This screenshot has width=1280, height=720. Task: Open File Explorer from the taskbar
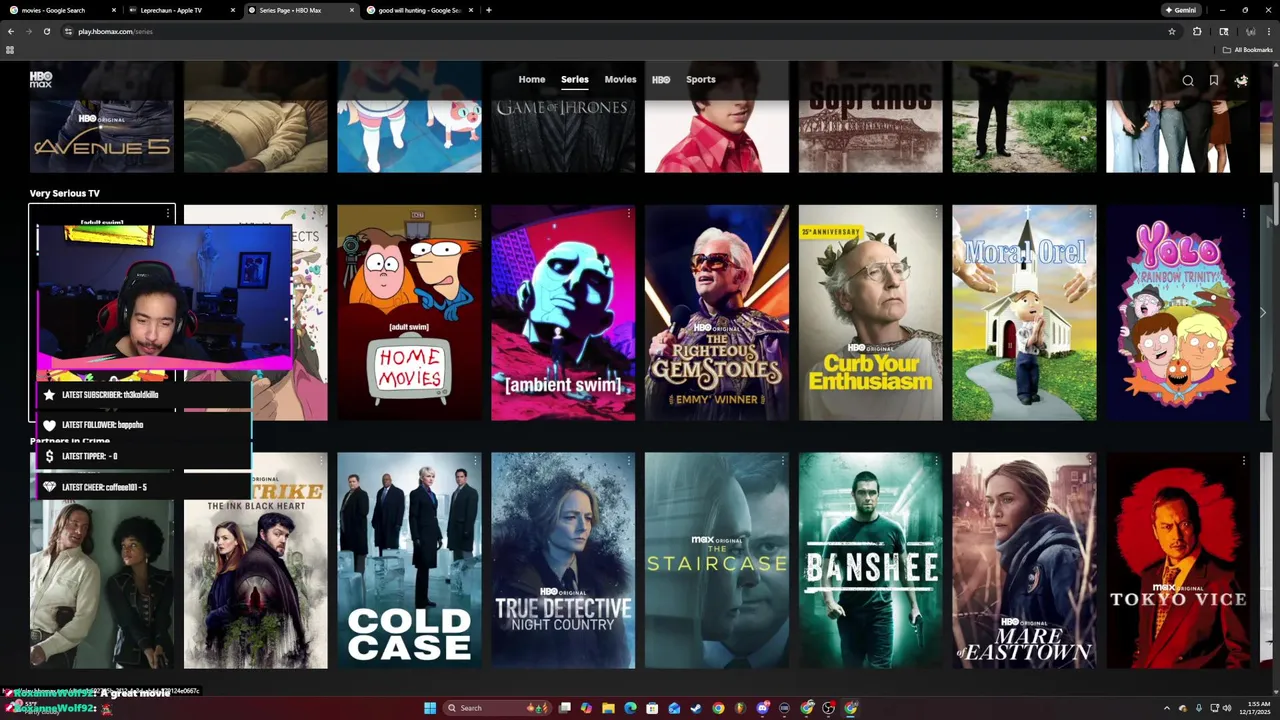[608, 708]
